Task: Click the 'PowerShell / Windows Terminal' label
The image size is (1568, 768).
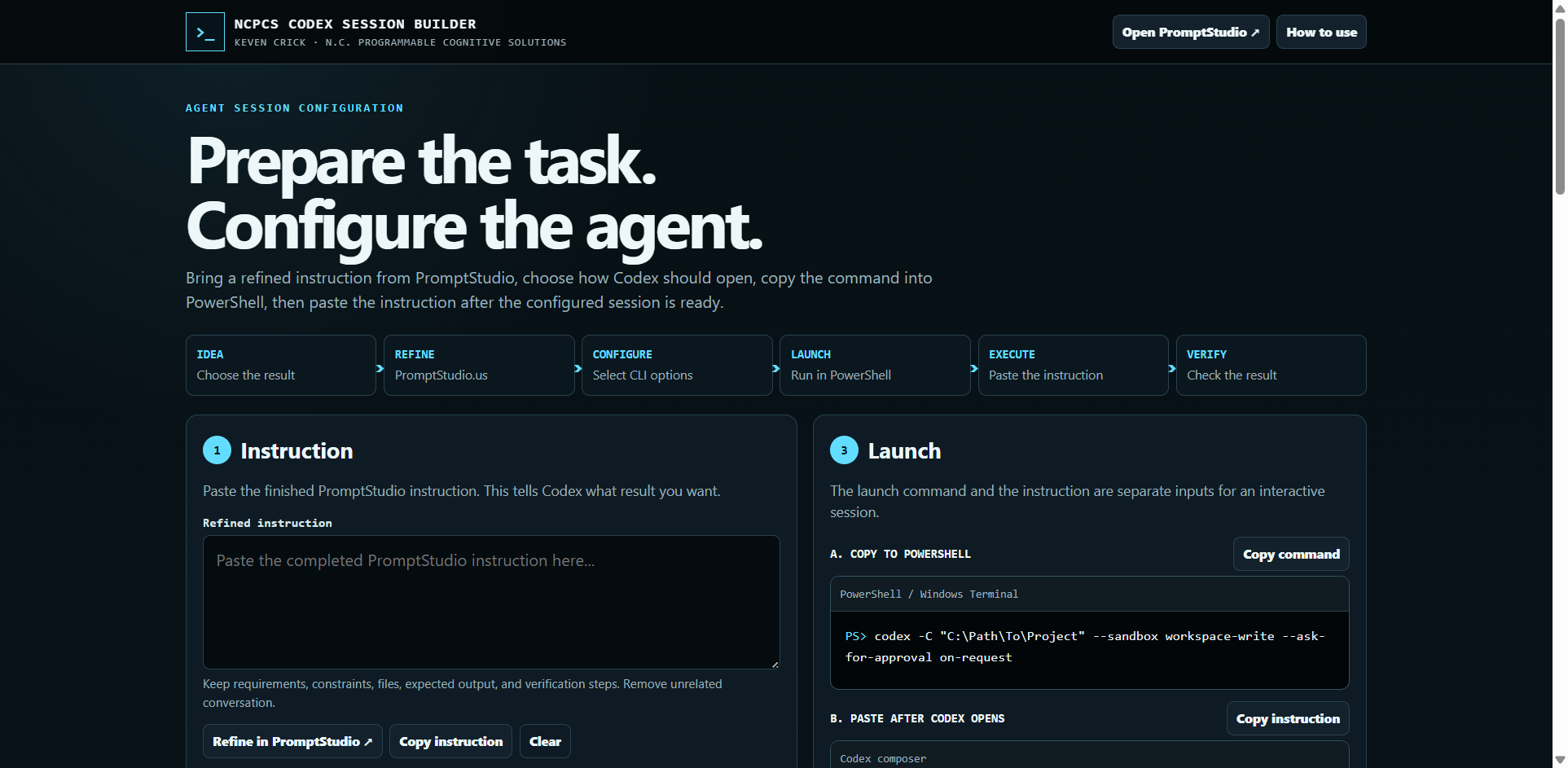Action: pos(929,595)
